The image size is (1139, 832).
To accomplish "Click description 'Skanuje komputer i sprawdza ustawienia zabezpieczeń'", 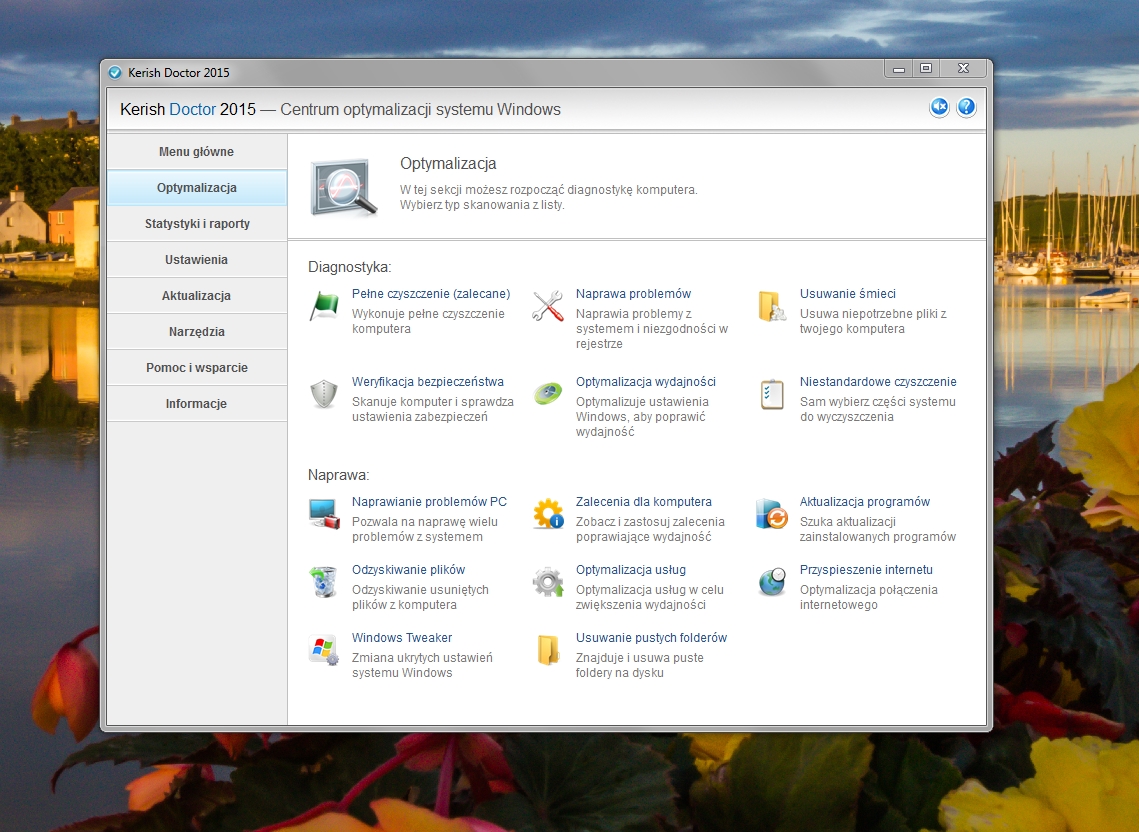I will tap(433, 409).
